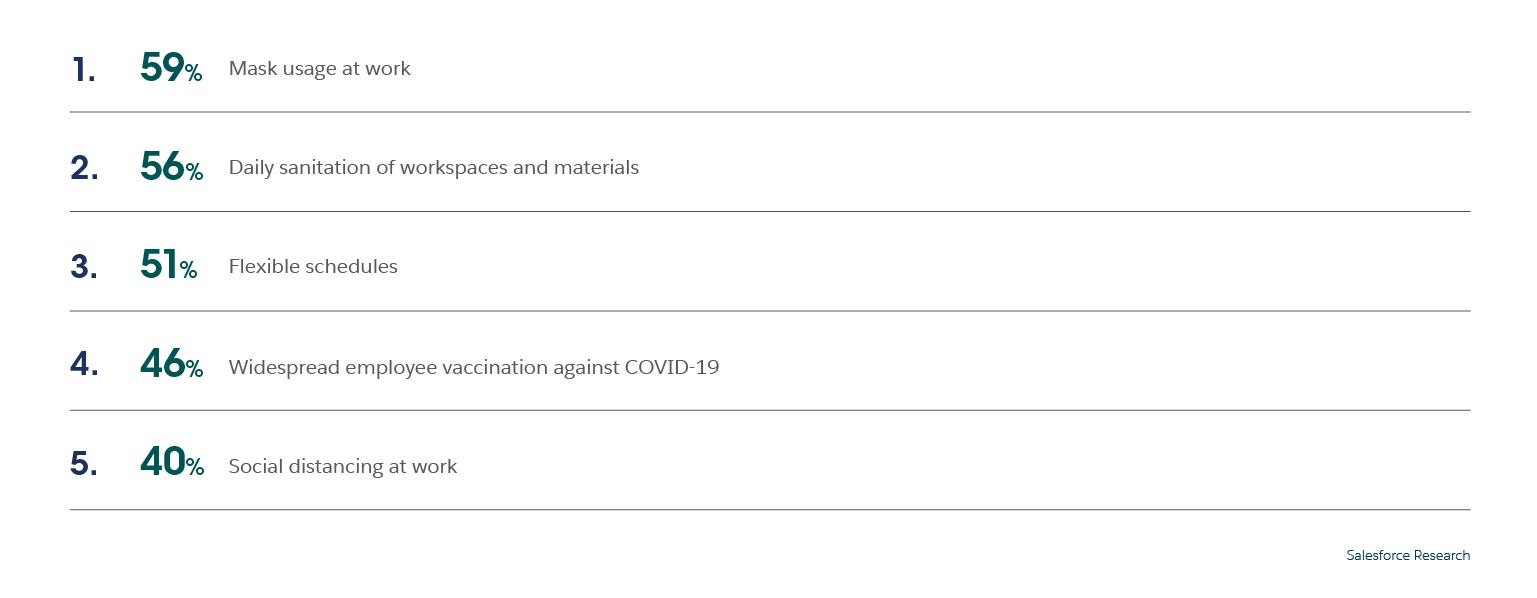1537x598 pixels.
Task: Select the 'Flexible schedules' text
Action: click(x=313, y=267)
